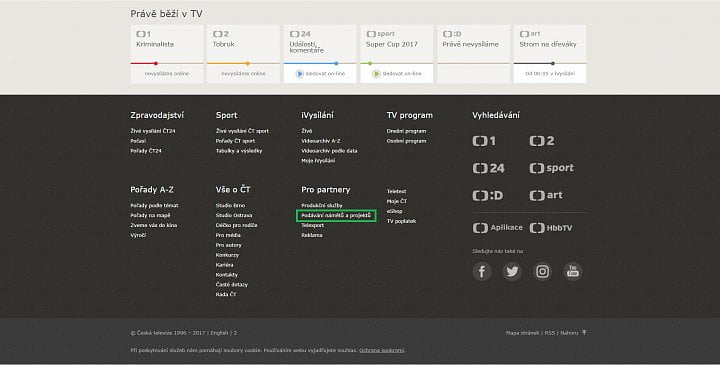720x365 pixels.
Task: Open the Strom na dřeváky programme title
Action: [x=548, y=45]
